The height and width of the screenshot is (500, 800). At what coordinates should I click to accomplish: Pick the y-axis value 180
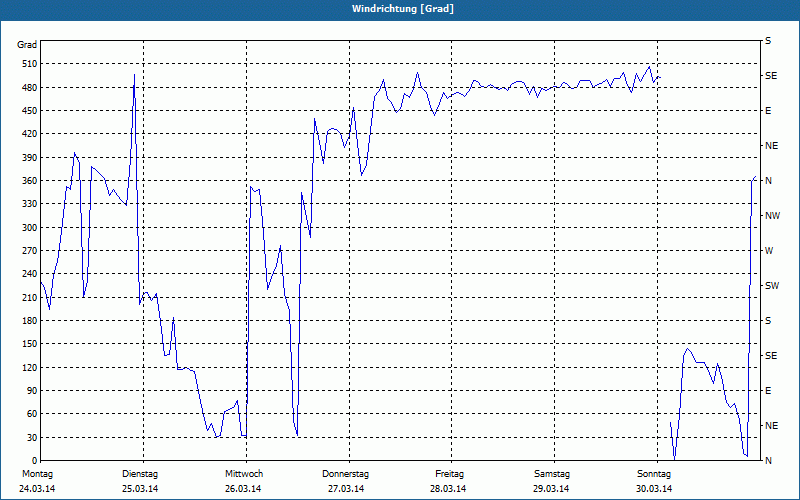click(30, 321)
